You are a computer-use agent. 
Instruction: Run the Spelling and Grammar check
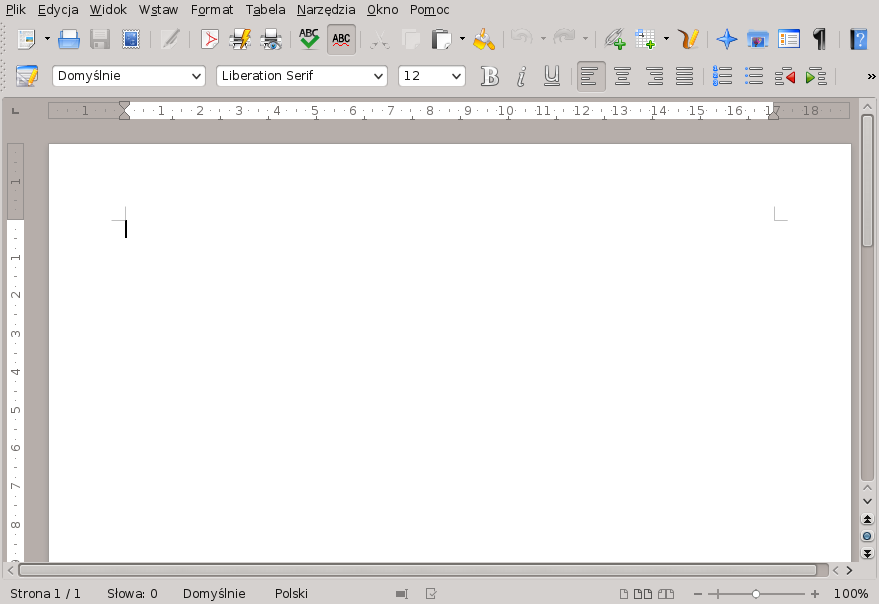point(309,40)
